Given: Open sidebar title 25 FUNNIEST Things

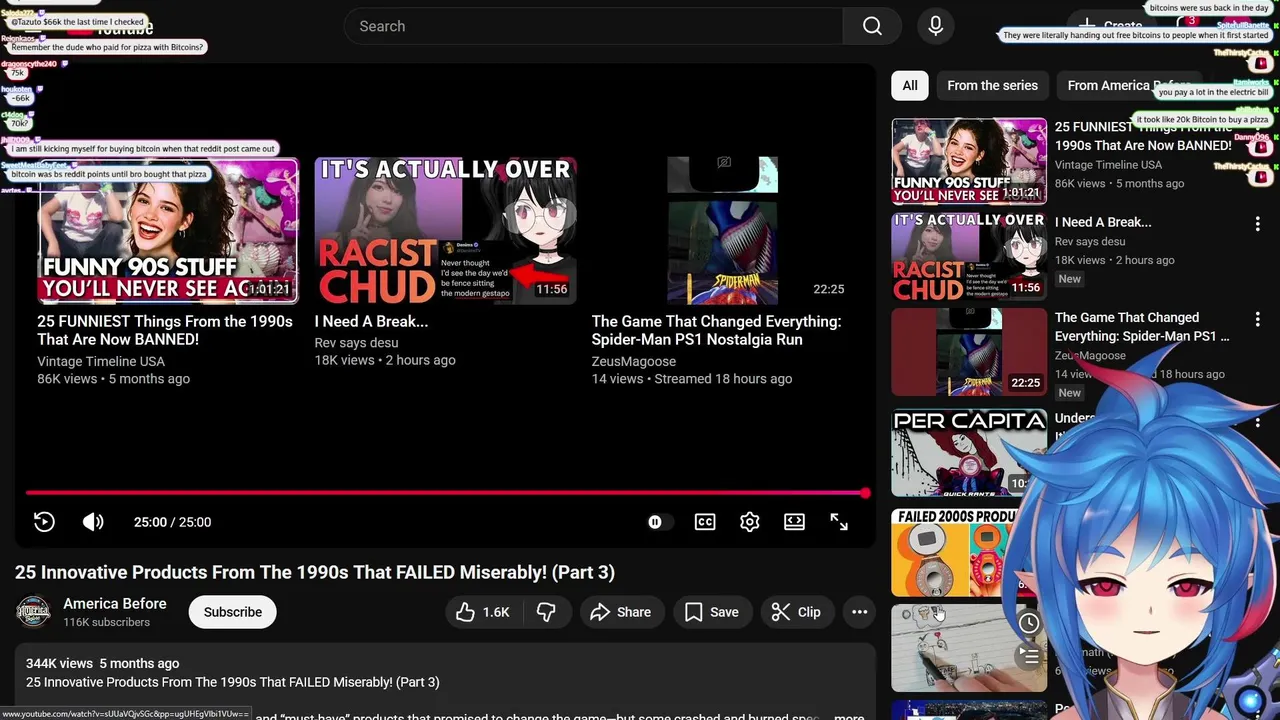Looking at the screenshot, I should [1143, 136].
